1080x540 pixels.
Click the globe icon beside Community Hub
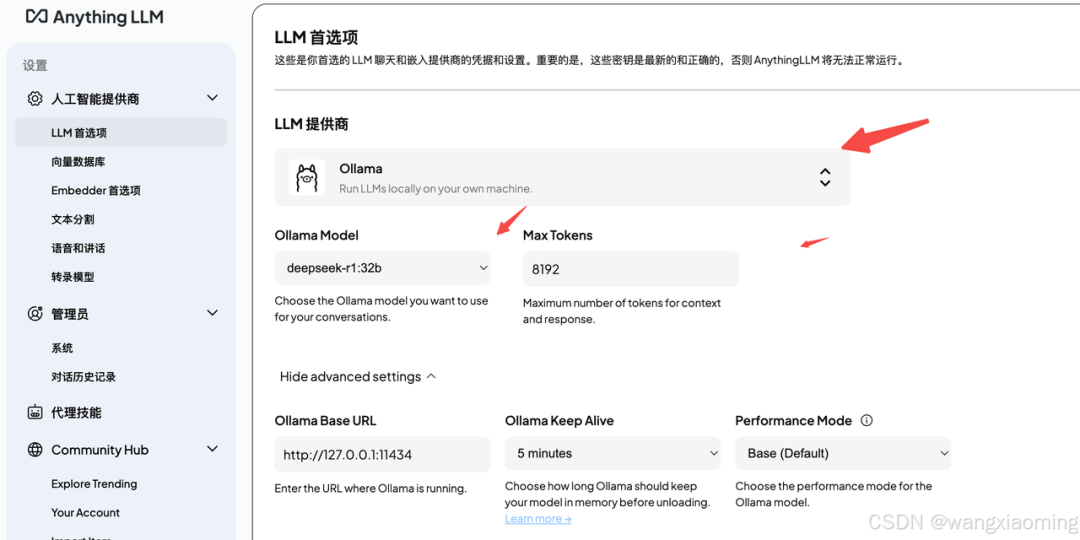[34, 450]
